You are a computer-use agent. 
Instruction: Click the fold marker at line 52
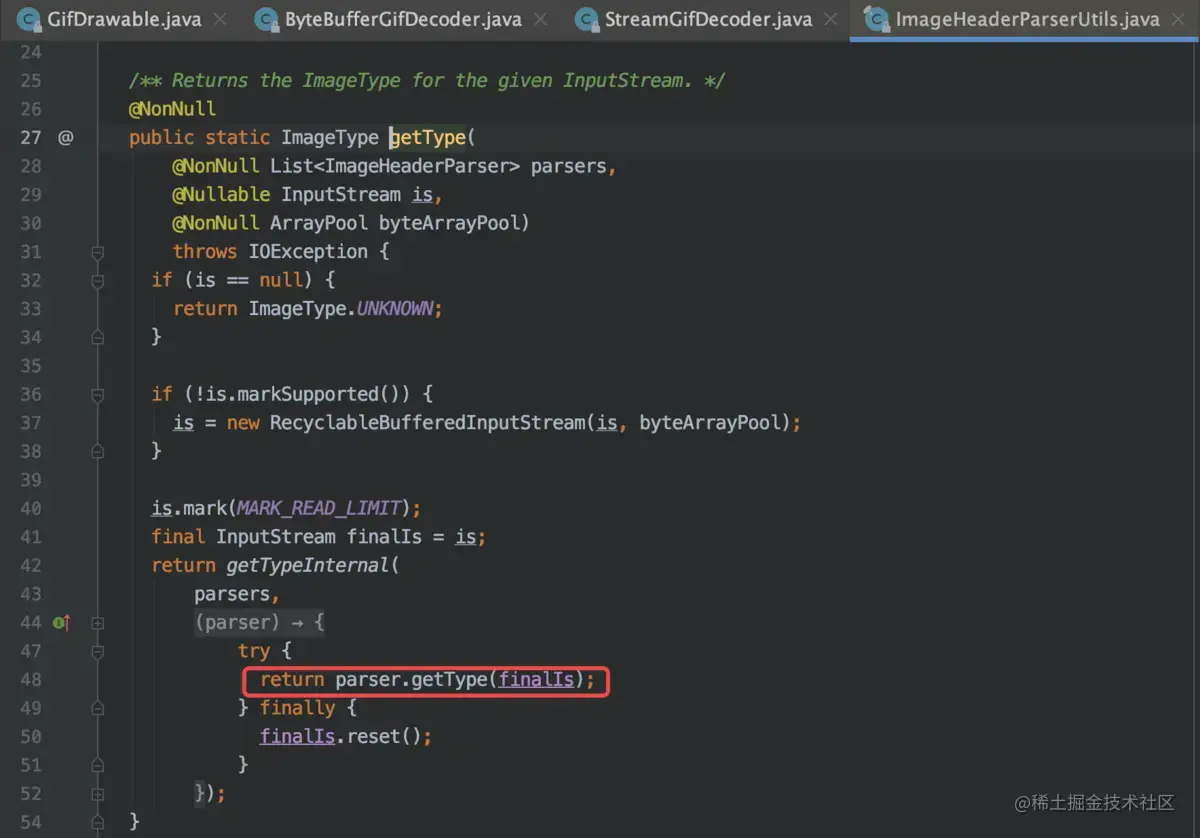(x=97, y=793)
